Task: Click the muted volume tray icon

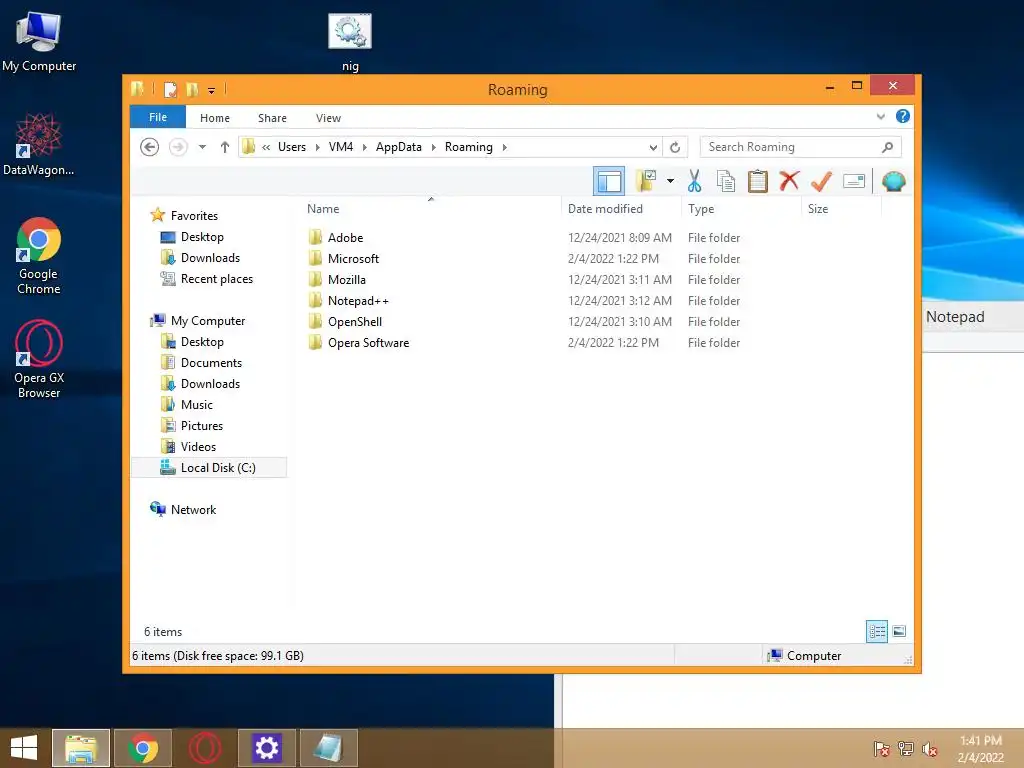Action: click(x=929, y=749)
